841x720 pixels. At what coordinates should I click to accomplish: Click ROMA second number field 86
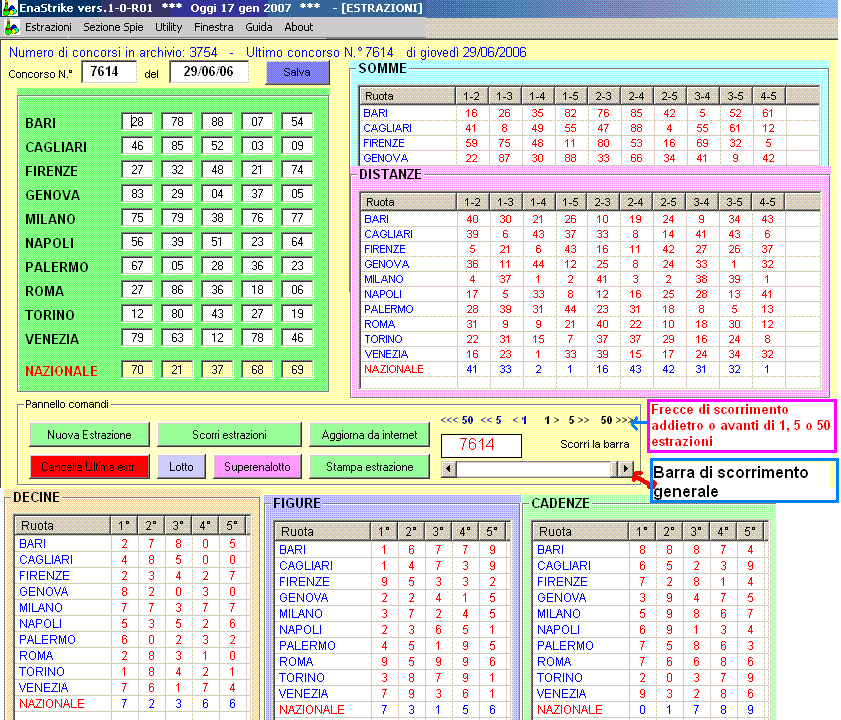tap(177, 290)
